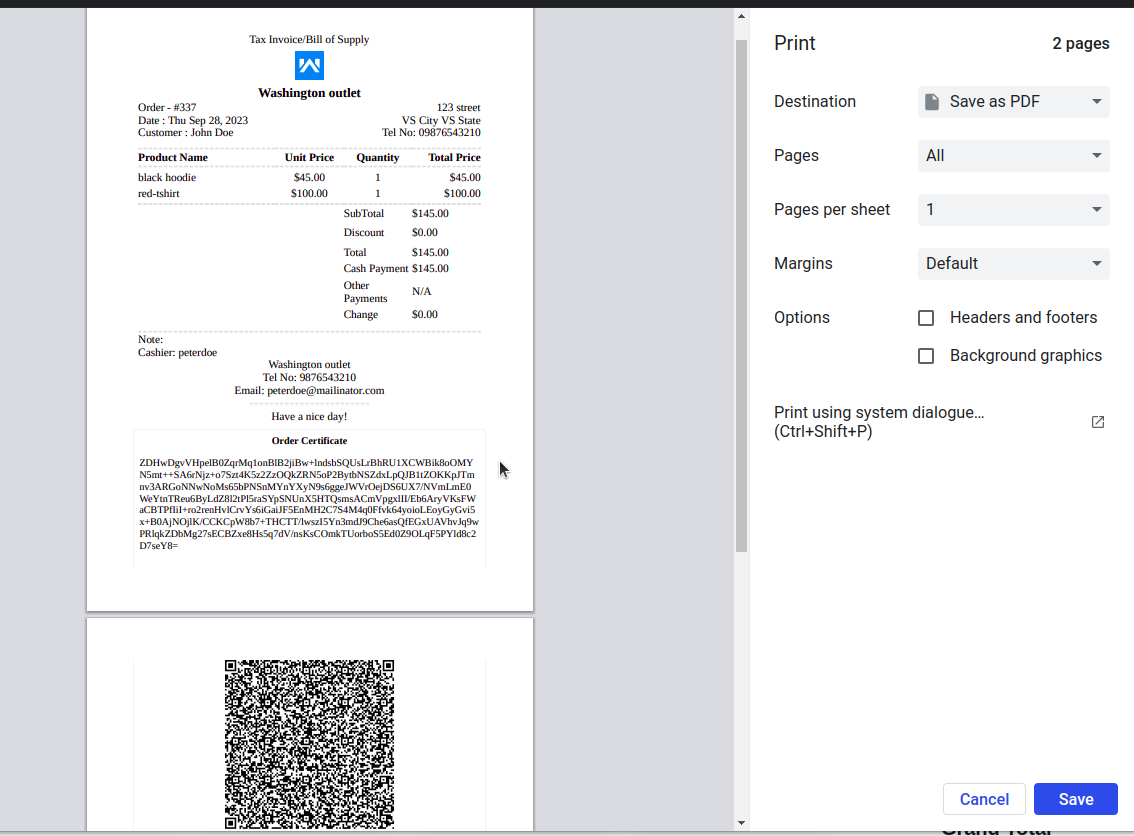This screenshot has width=1134, height=836.
Task: Click the PDF file icon in Destination selector
Action: 932,101
